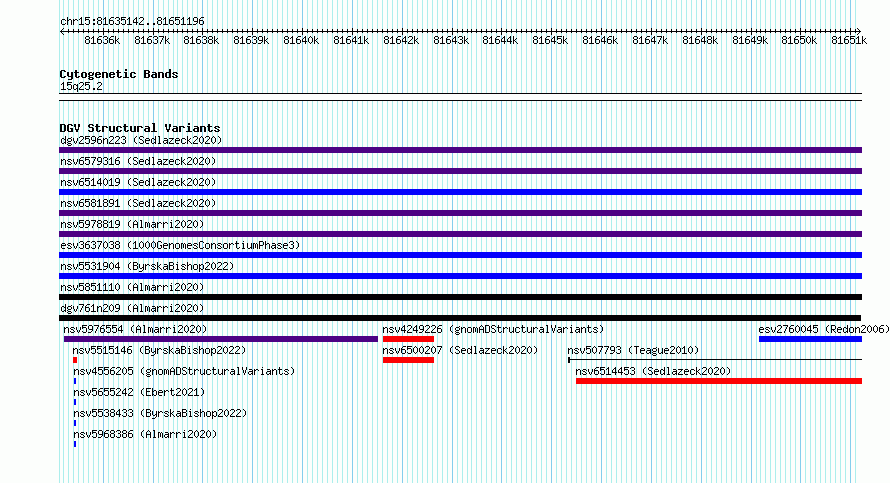Select nsv6581891 (Sedlazeck2020) label
The width and height of the screenshot is (890, 483).
click(138, 203)
